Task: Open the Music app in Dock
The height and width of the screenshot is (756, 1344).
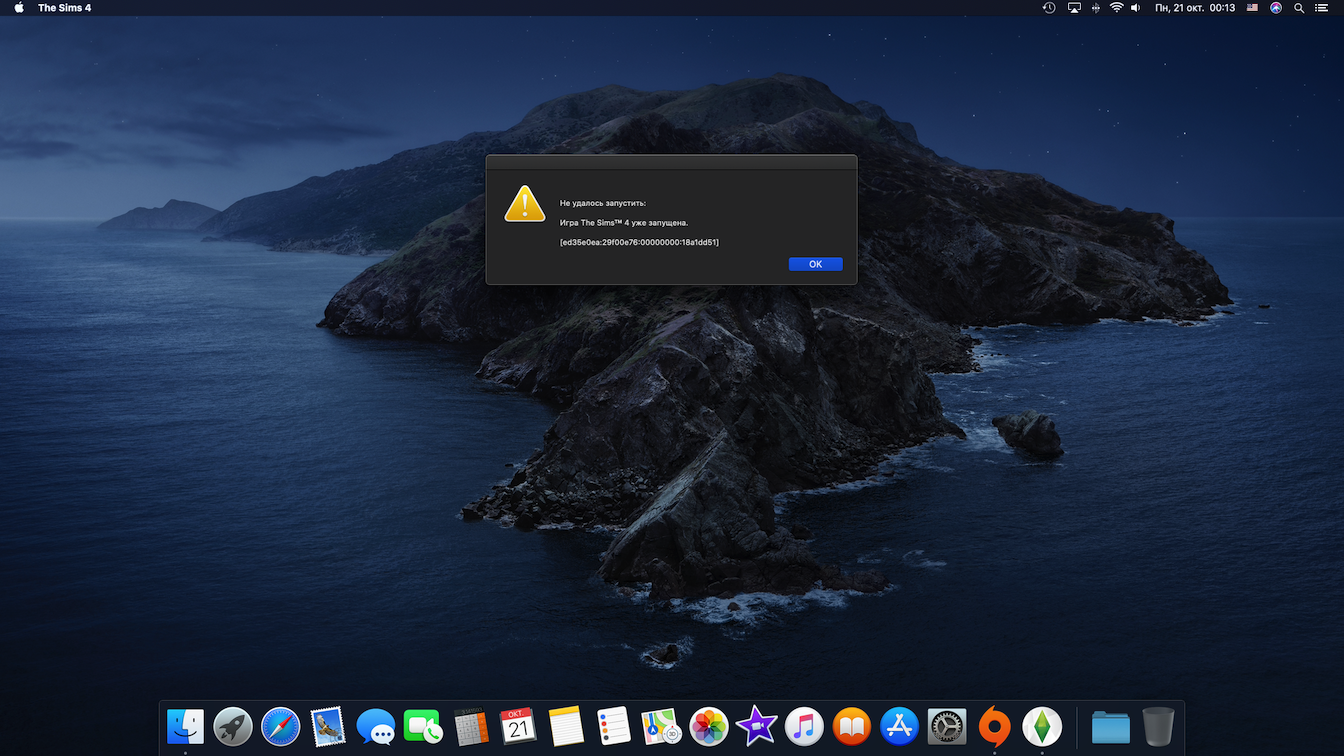Action: (x=804, y=727)
